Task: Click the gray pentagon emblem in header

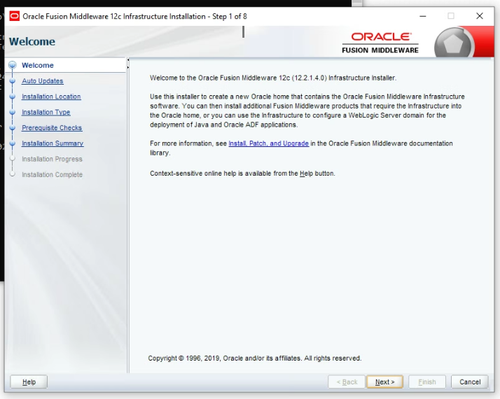Action: (x=454, y=43)
